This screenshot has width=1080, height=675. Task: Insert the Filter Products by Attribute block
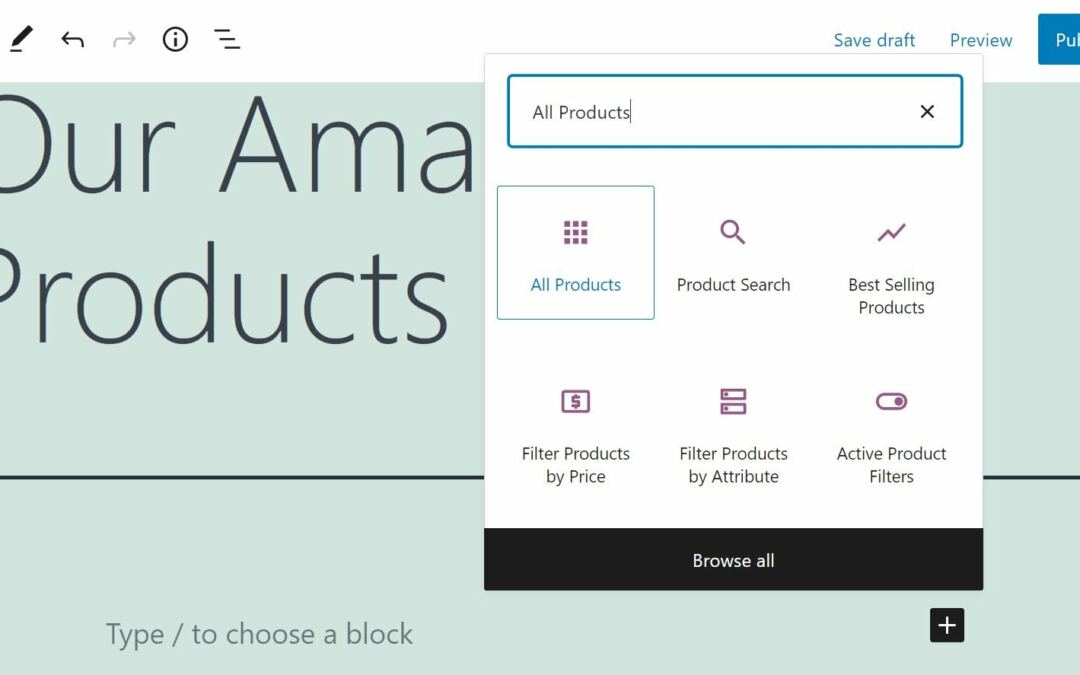click(x=733, y=433)
